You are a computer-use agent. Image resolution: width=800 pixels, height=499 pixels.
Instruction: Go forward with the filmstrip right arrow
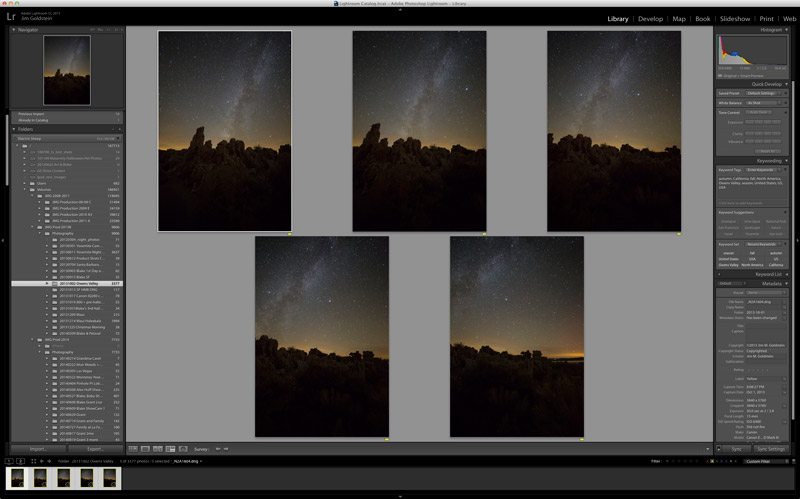[x=49, y=461]
